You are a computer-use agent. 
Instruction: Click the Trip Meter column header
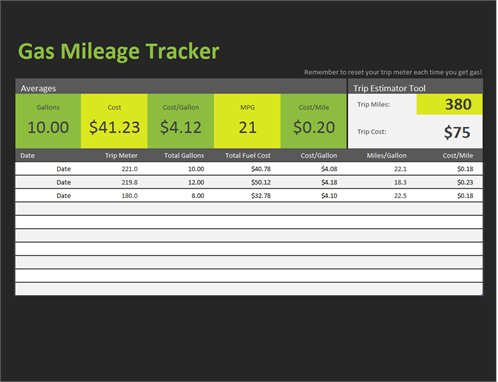121,155
